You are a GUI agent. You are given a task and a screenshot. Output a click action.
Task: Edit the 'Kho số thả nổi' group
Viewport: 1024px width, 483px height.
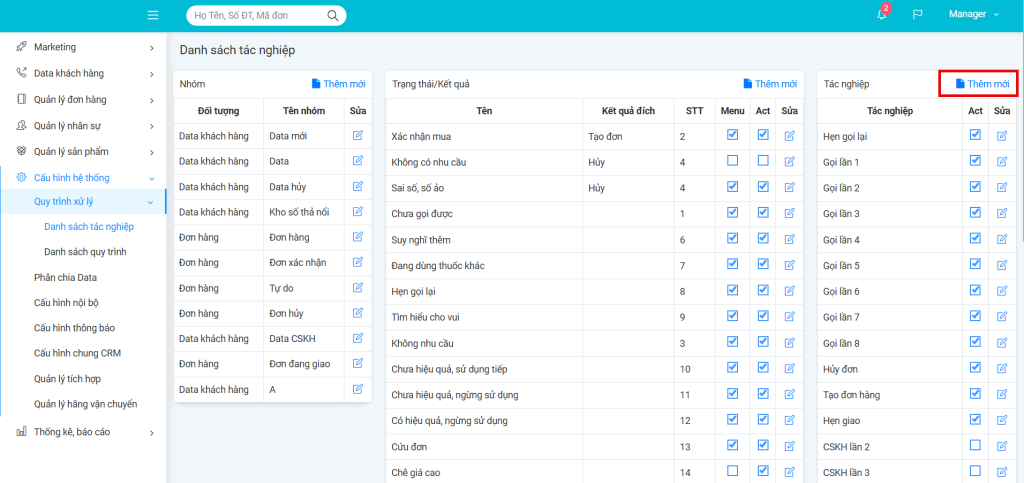pos(358,212)
